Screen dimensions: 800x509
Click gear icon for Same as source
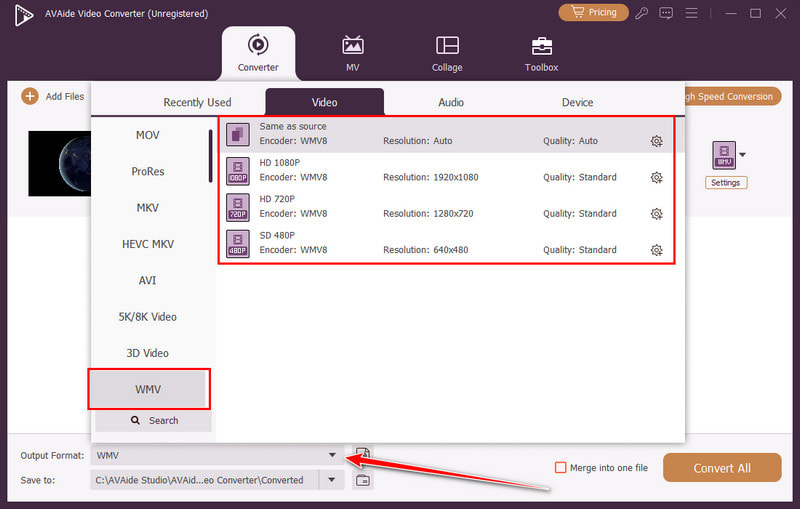coord(656,141)
